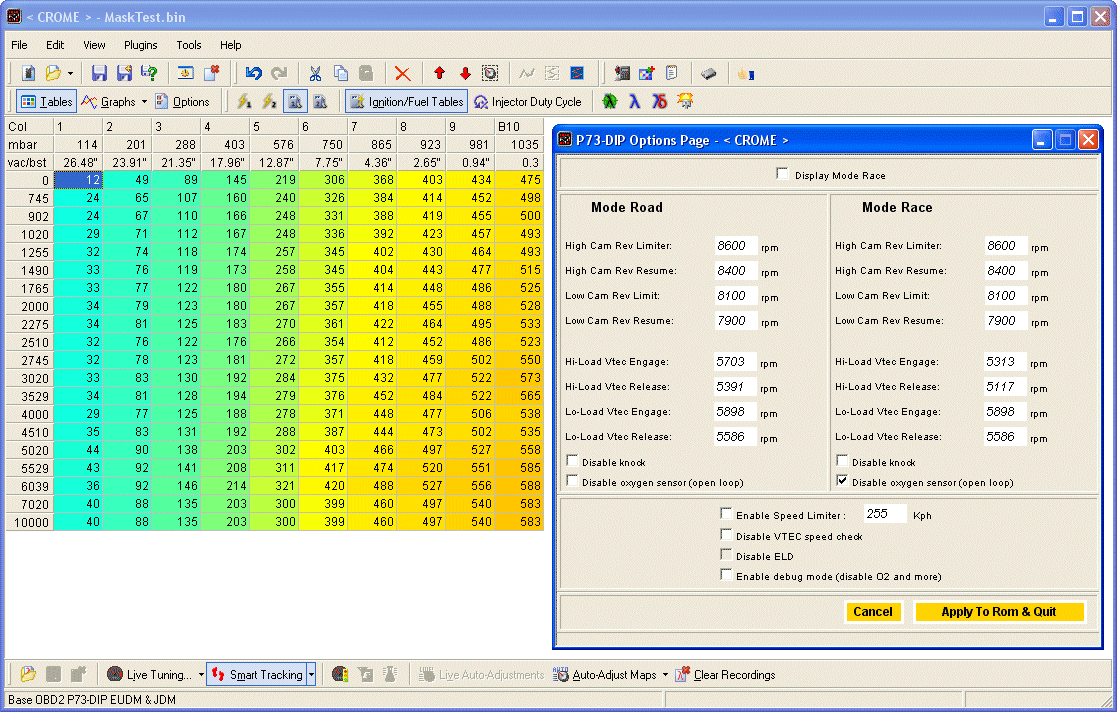Image resolution: width=1117 pixels, height=712 pixels.
Task: Click Apply To Rom & Quit button
Action: (x=999, y=612)
